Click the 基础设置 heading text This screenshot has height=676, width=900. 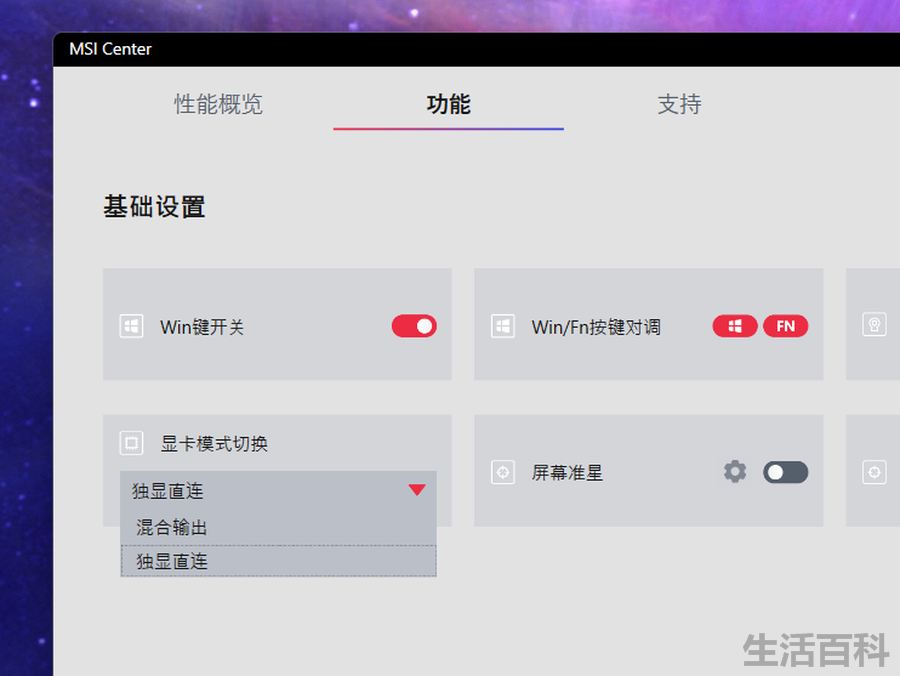[154, 207]
